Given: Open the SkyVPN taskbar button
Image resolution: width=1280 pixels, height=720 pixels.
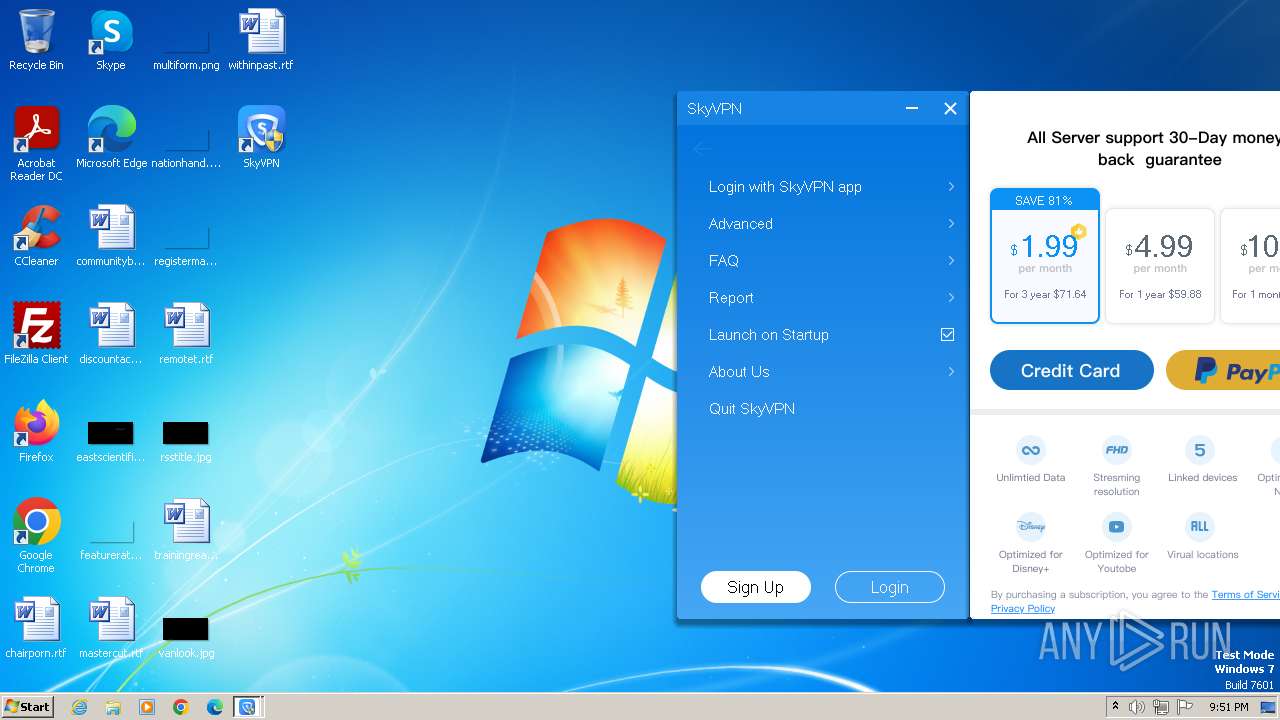Looking at the screenshot, I should pos(247,707).
